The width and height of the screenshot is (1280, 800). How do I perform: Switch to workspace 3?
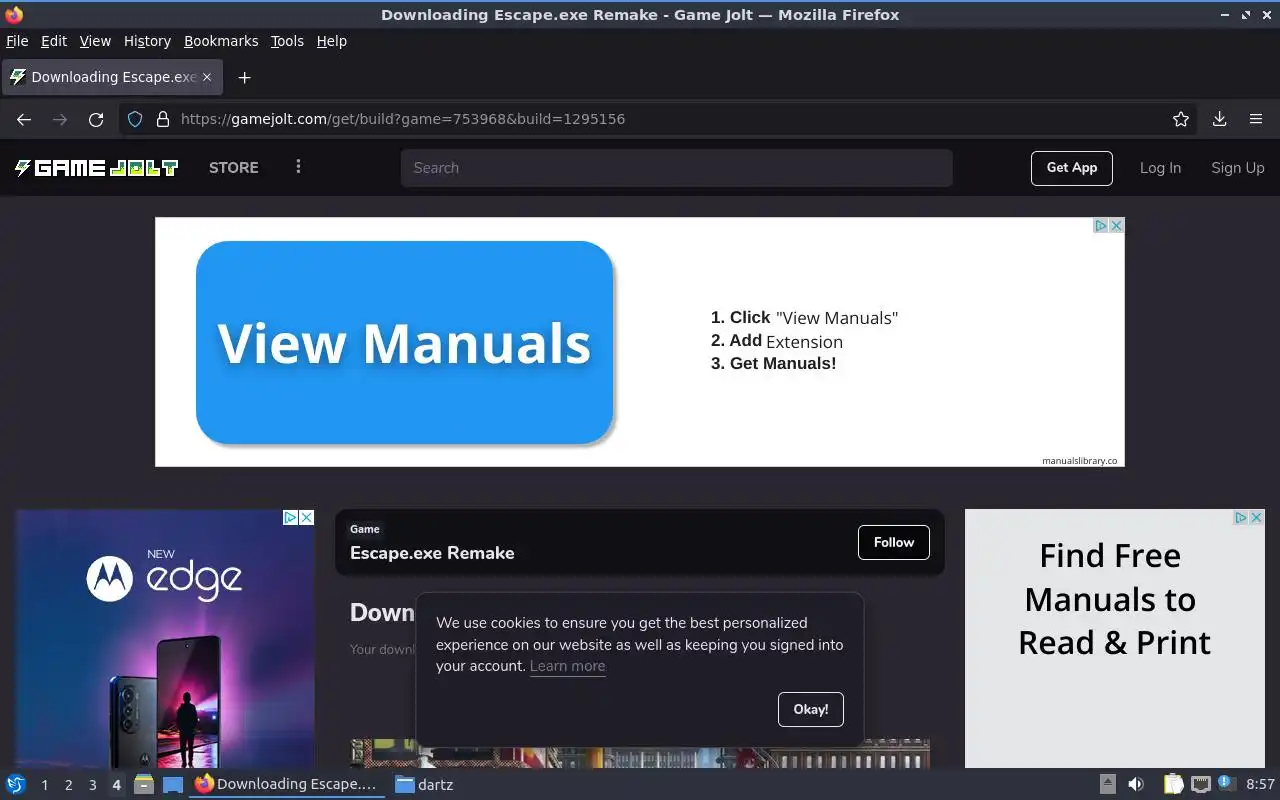[x=92, y=785]
